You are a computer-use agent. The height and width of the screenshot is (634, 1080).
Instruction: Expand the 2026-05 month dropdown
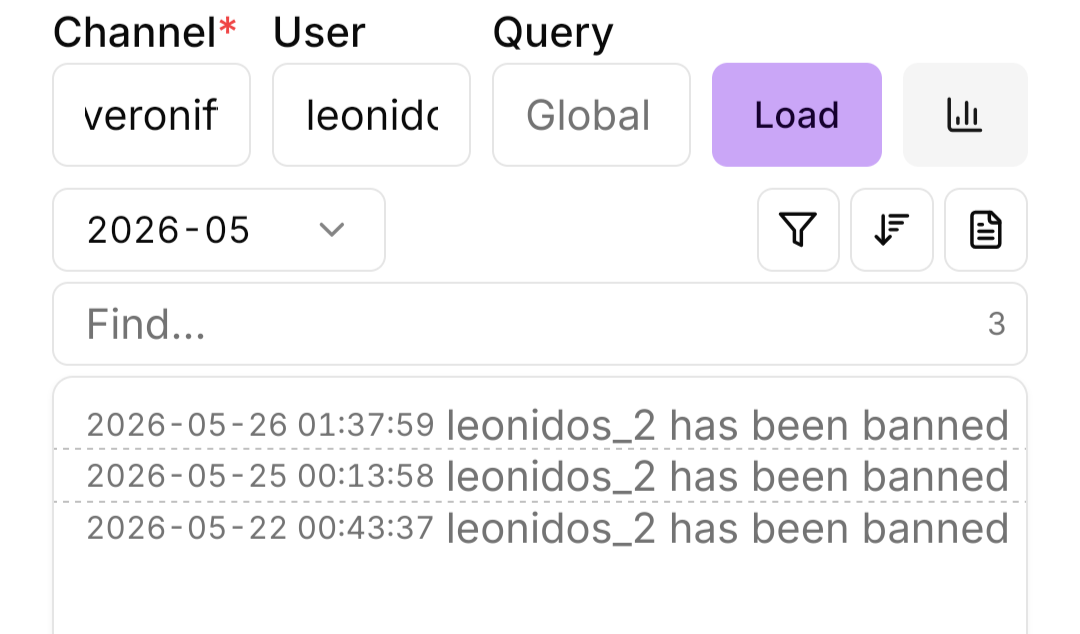click(219, 229)
